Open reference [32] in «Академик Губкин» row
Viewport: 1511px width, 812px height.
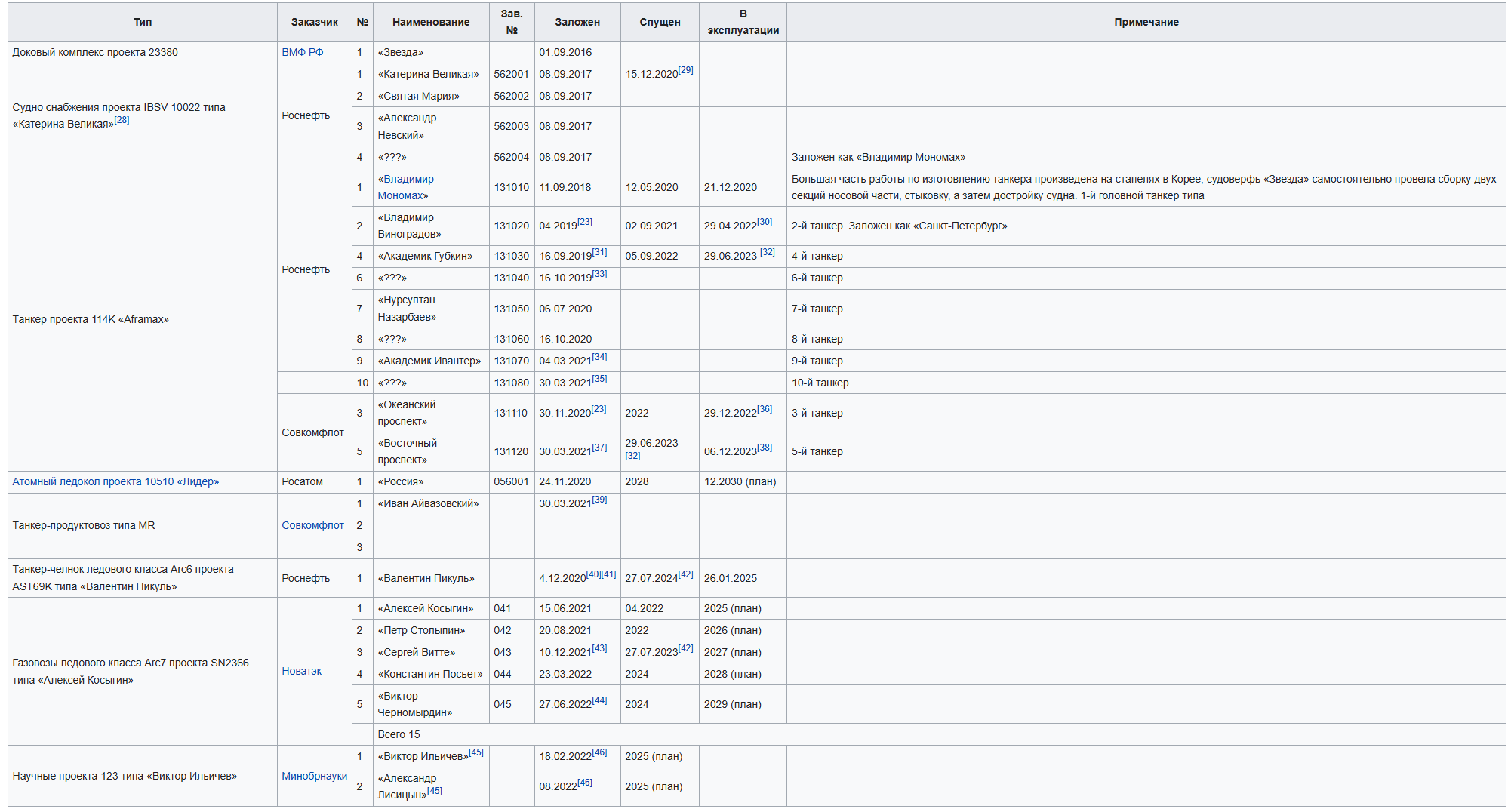click(x=768, y=252)
